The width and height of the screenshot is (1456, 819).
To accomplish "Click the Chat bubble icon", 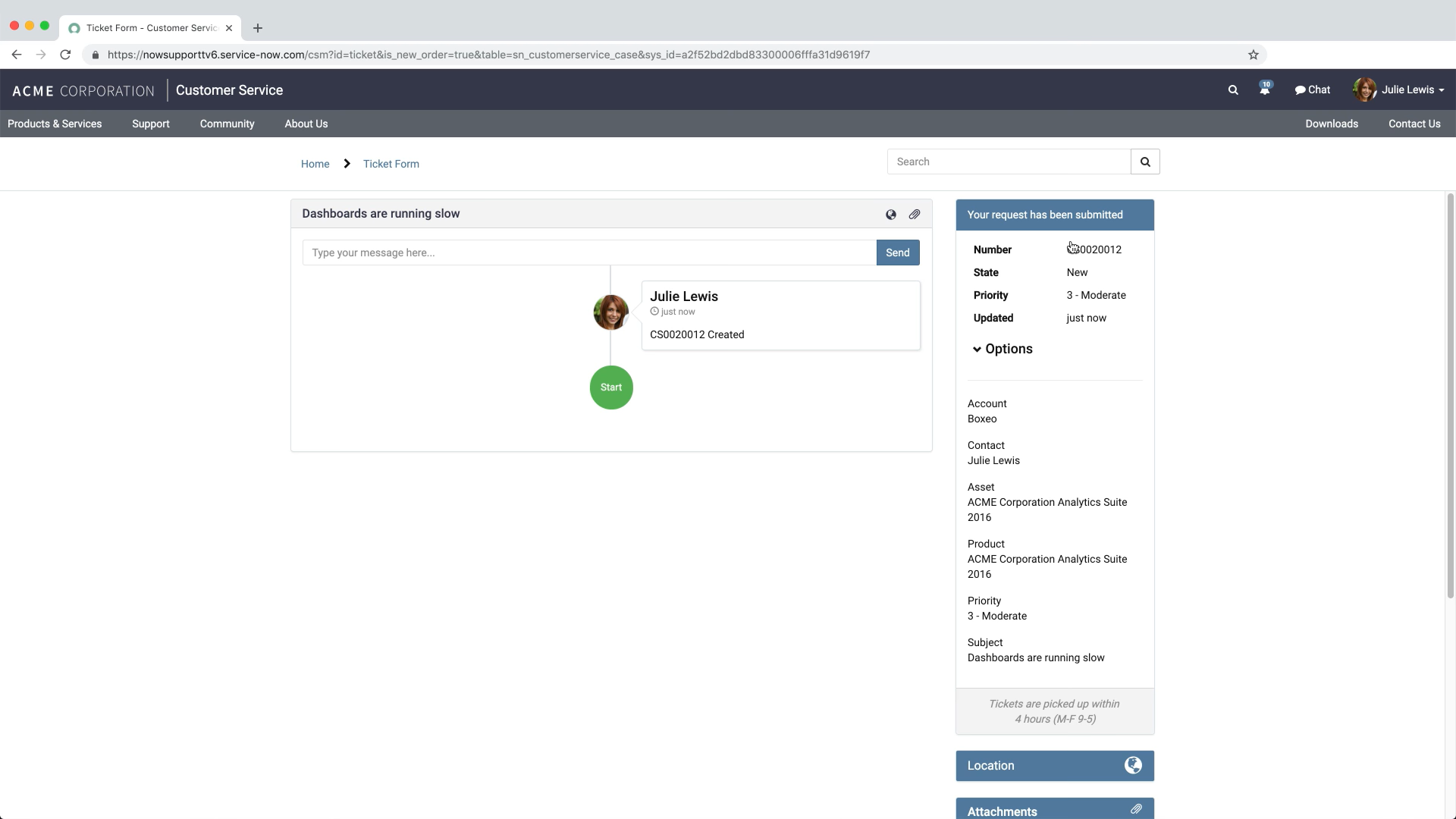I will click(x=1300, y=89).
